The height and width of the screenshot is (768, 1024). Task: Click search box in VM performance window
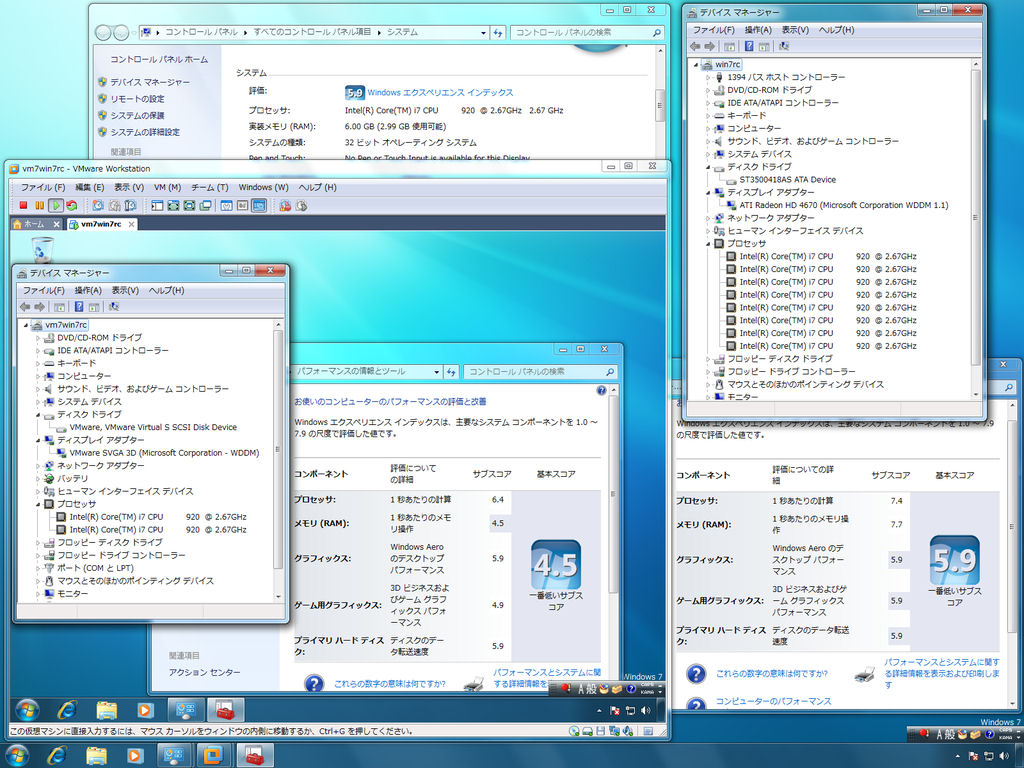(x=541, y=372)
